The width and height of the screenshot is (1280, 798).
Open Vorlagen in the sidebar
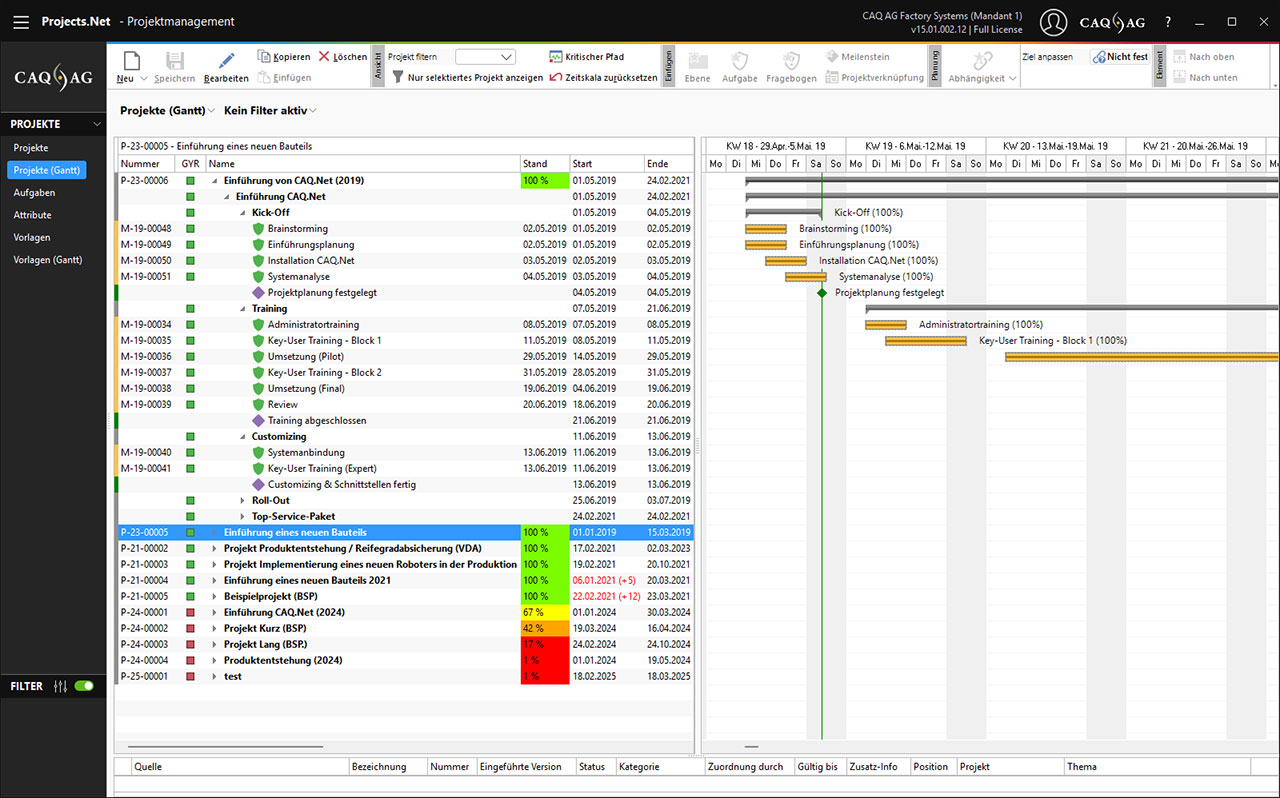(x=32, y=237)
